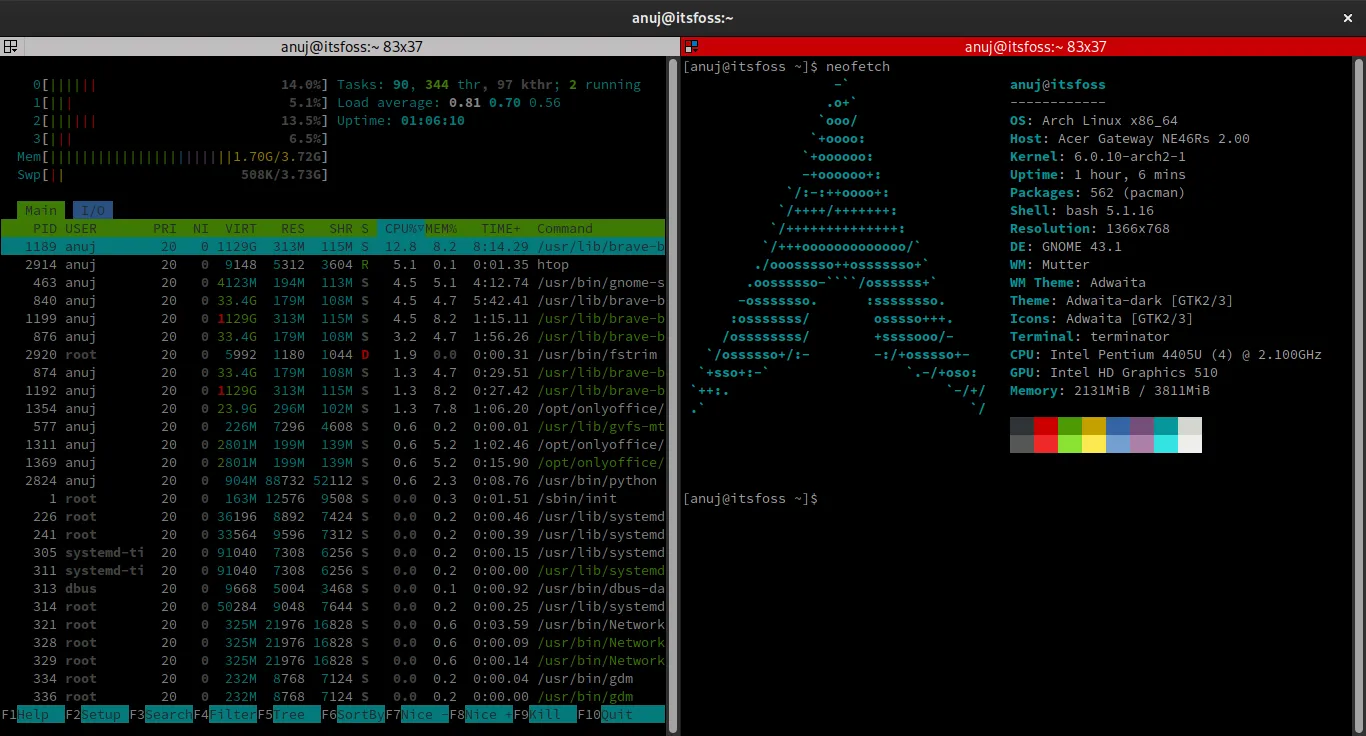Select the htop process row PID 2914
The width and height of the screenshot is (1366, 736).
[x=300, y=264]
